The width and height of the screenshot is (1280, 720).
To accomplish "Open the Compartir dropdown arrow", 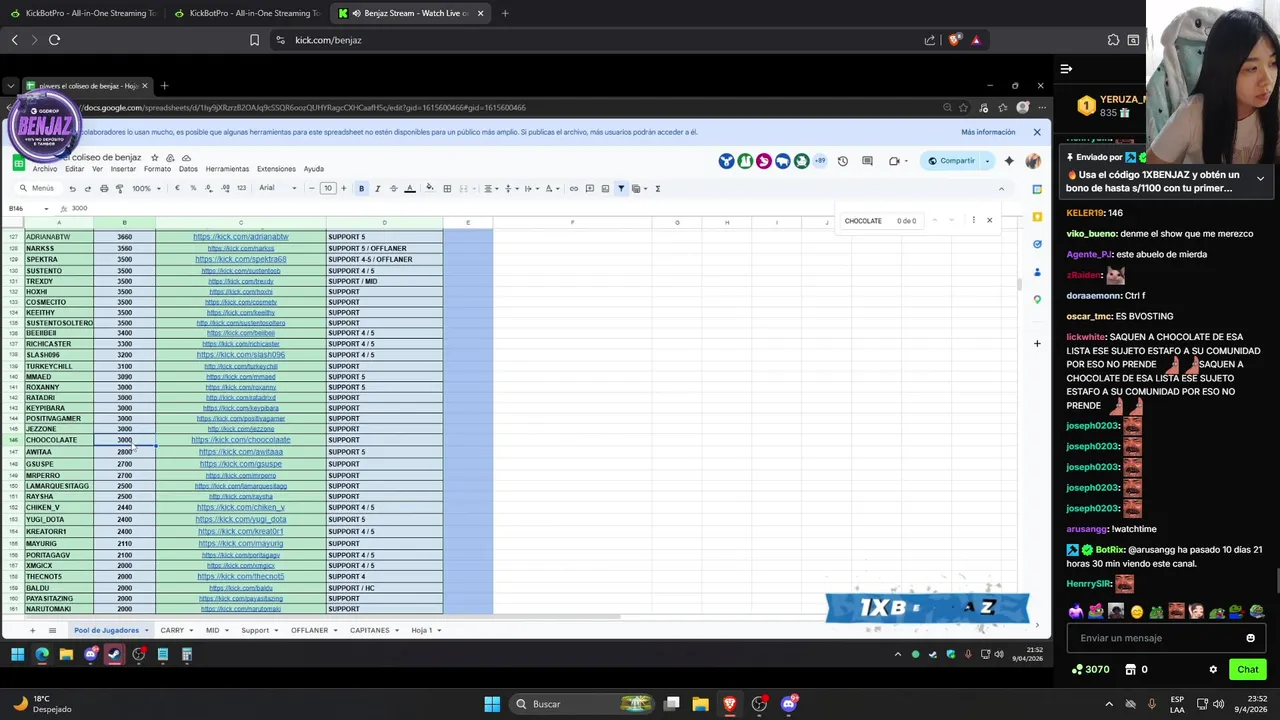I will point(987,161).
